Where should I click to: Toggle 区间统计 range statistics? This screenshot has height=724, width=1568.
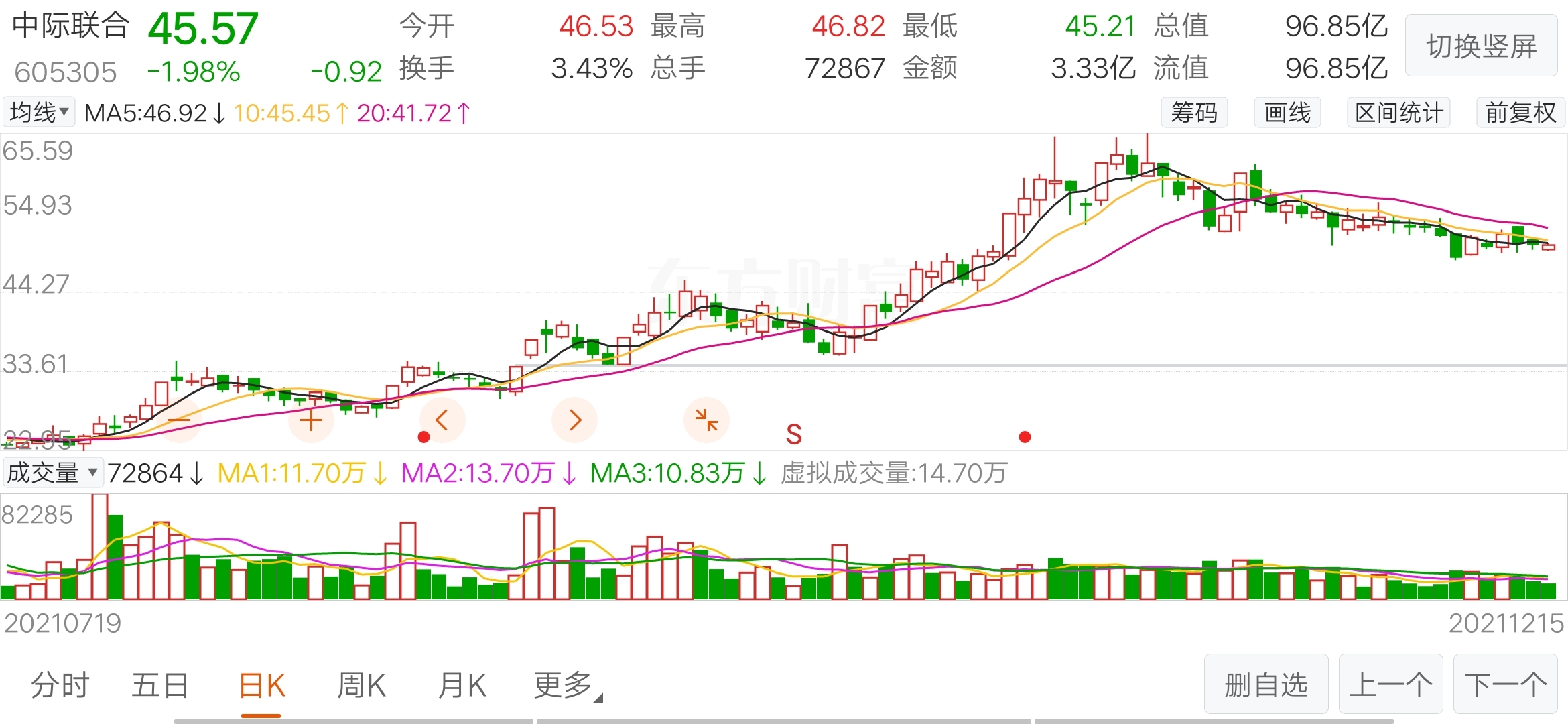pyautogui.click(x=1398, y=113)
